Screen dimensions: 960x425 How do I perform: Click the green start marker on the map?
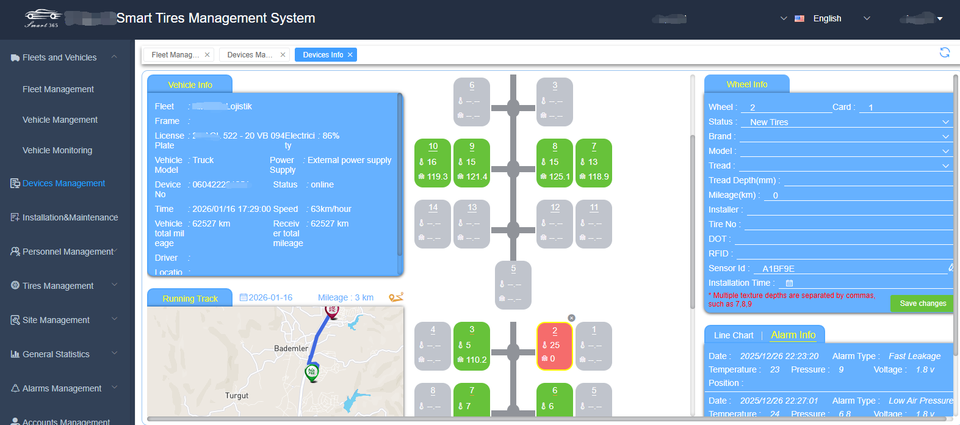coord(313,372)
